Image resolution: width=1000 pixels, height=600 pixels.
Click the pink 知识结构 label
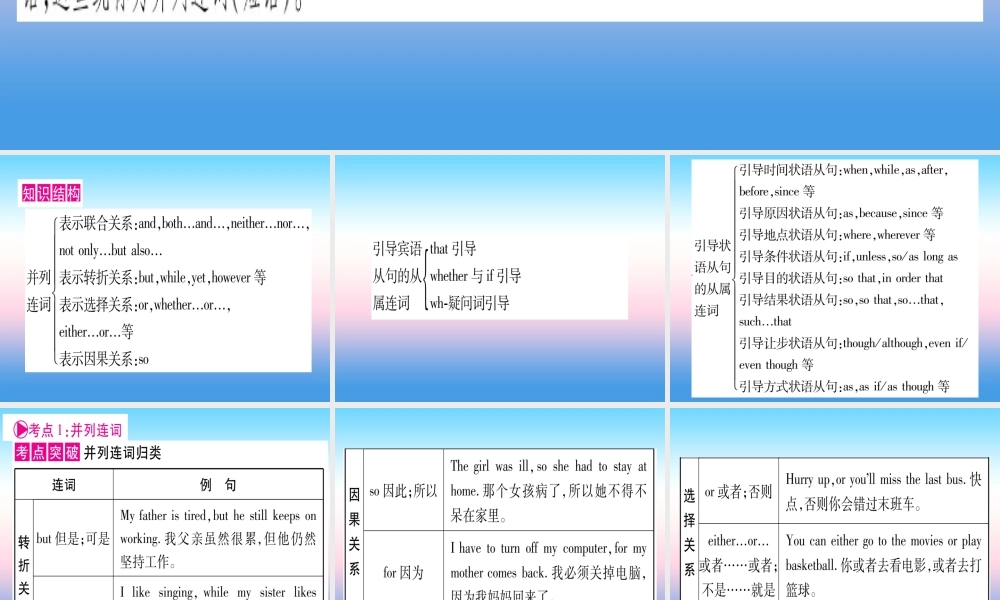tap(50, 193)
